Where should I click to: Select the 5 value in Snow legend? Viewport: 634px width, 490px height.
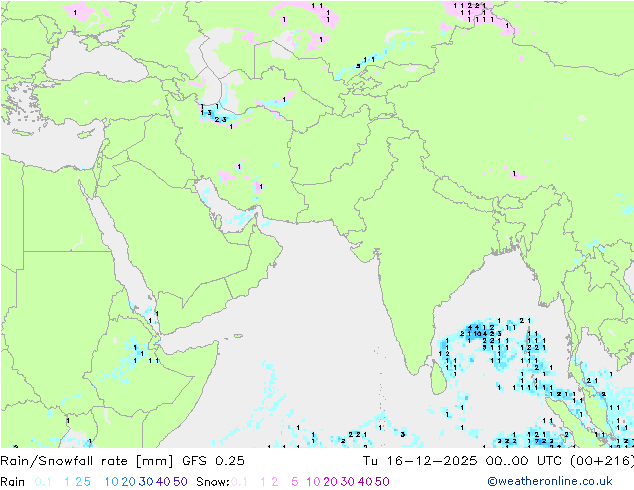click(295, 482)
